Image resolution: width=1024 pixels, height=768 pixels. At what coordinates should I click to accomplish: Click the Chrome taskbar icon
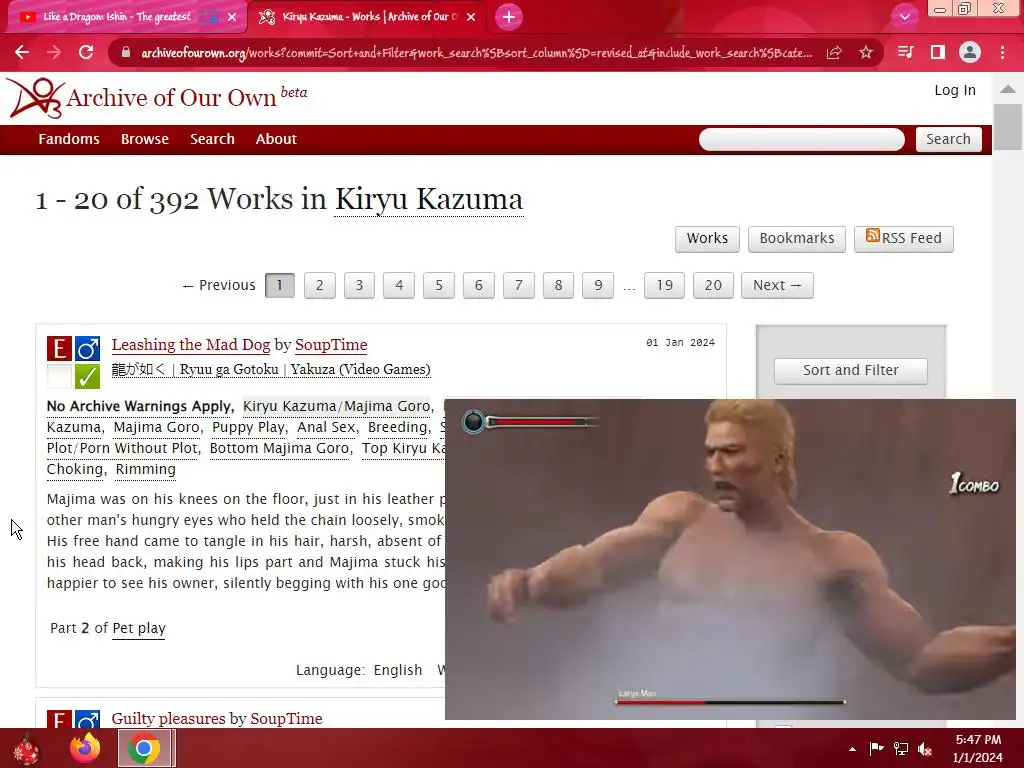144,748
